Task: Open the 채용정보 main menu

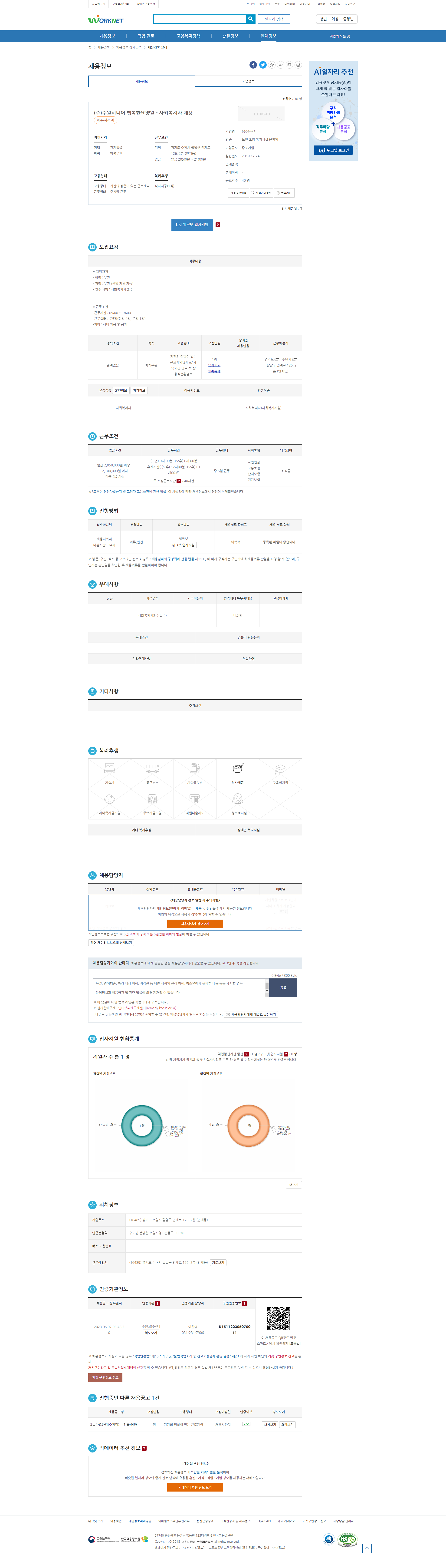Action: click(107, 36)
